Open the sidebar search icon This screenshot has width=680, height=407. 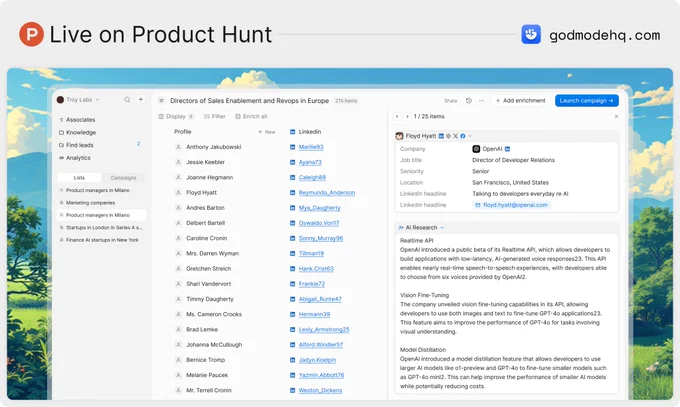127,100
